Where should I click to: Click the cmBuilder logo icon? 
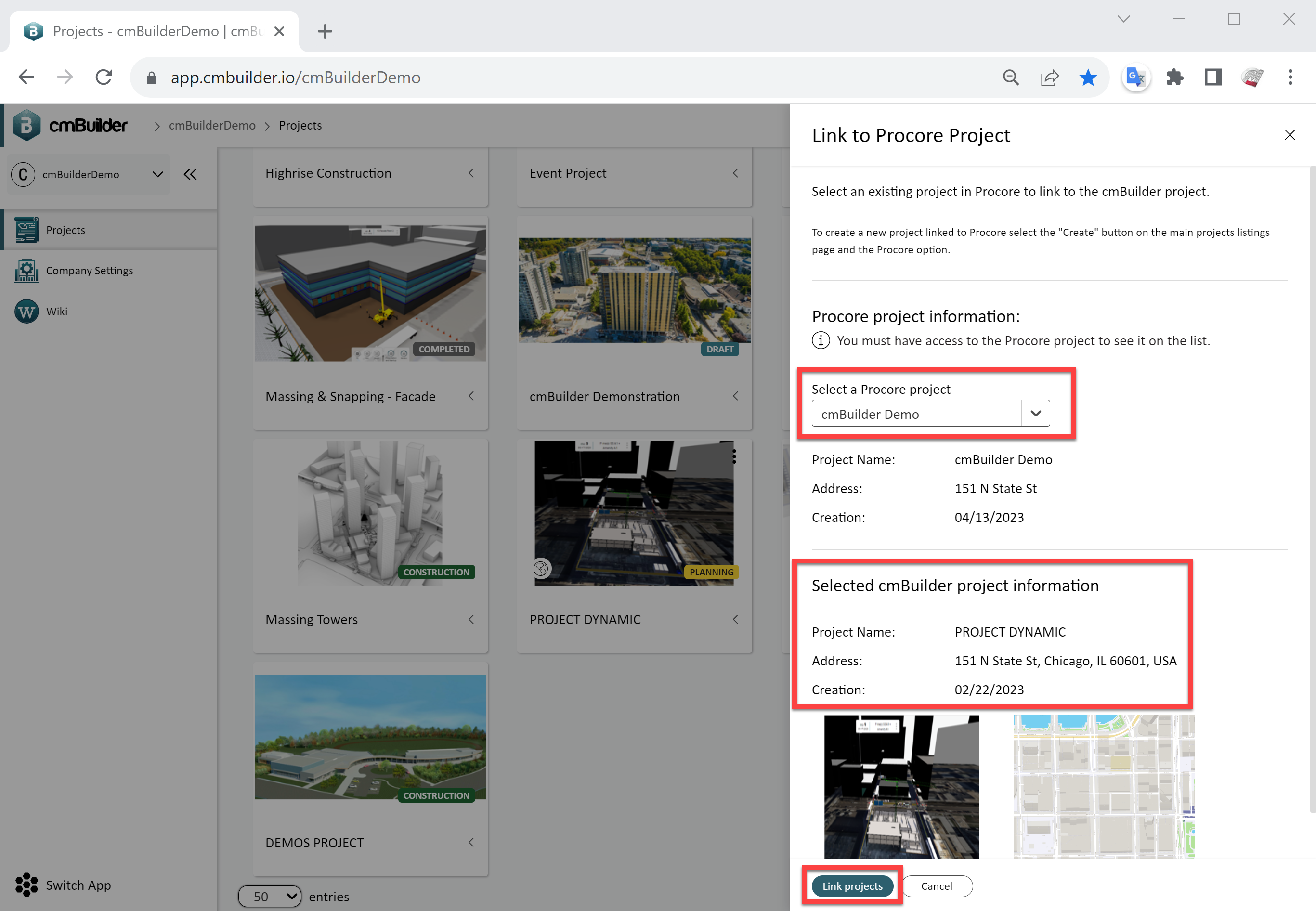(26, 125)
